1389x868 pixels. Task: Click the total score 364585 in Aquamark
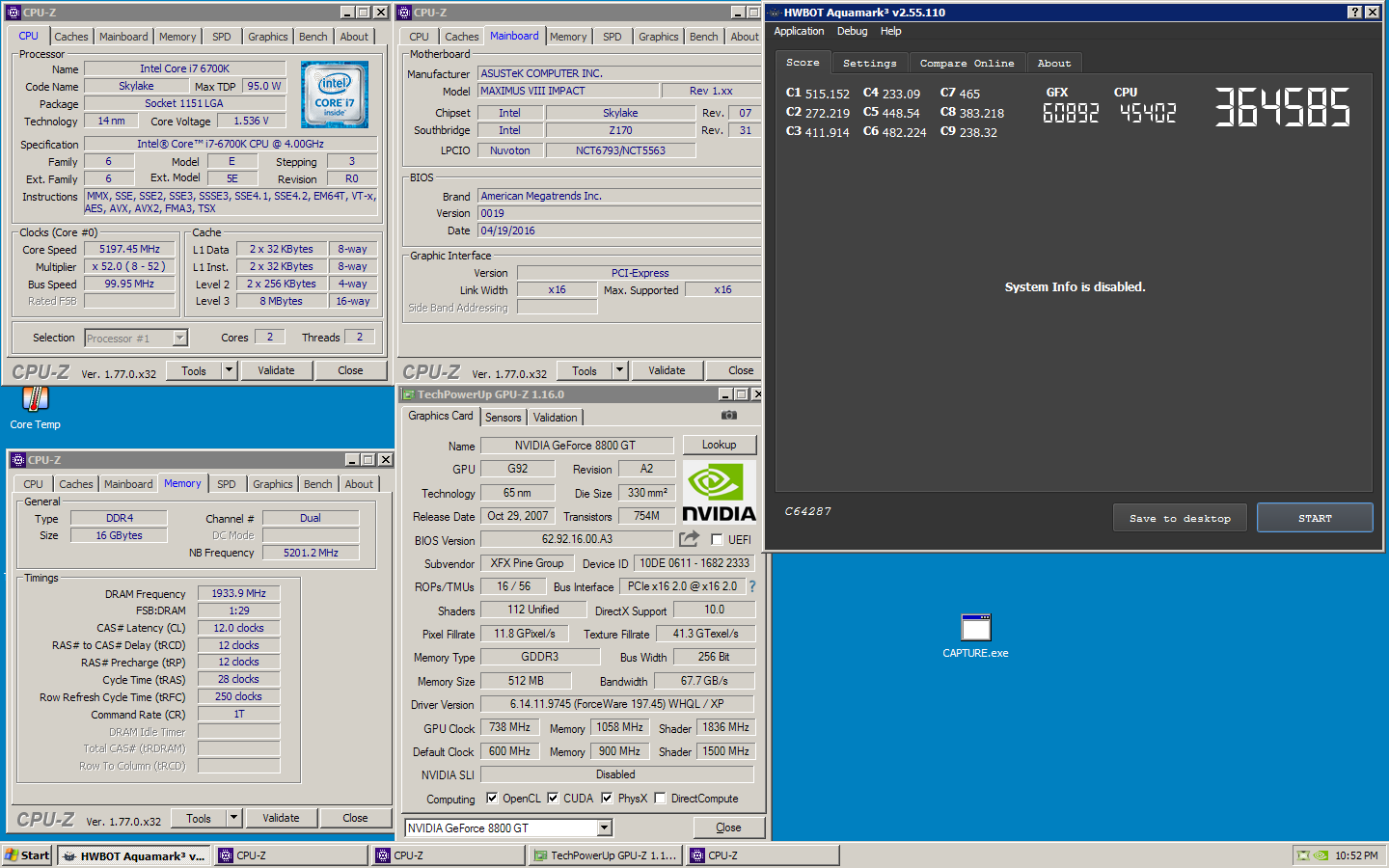click(x=1282, y=108)
